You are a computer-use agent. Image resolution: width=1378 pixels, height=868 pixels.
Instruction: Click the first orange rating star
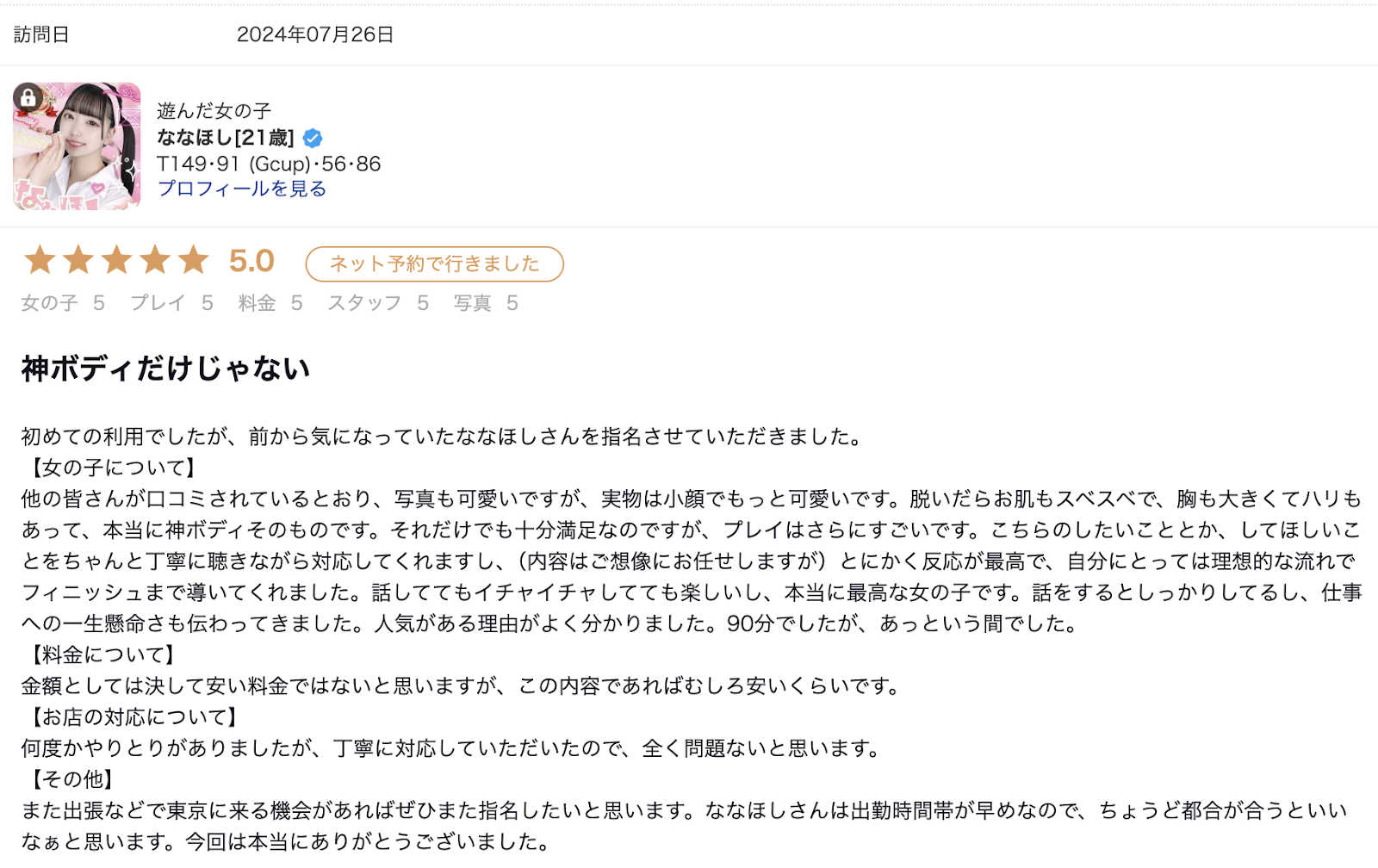(40, 260)
